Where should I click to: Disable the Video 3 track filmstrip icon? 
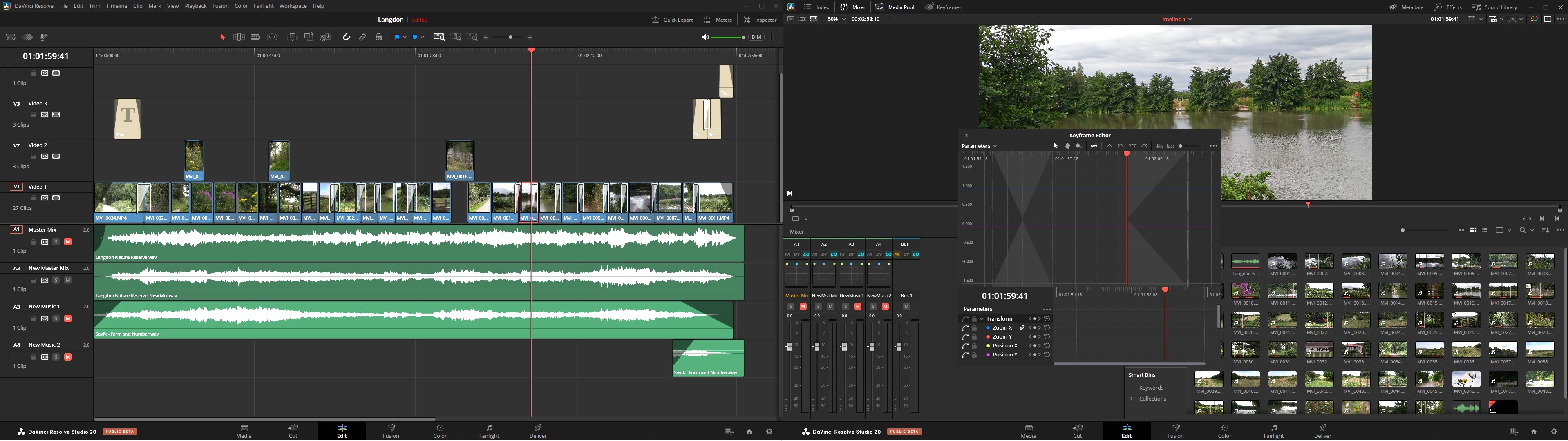coord(56,115)
